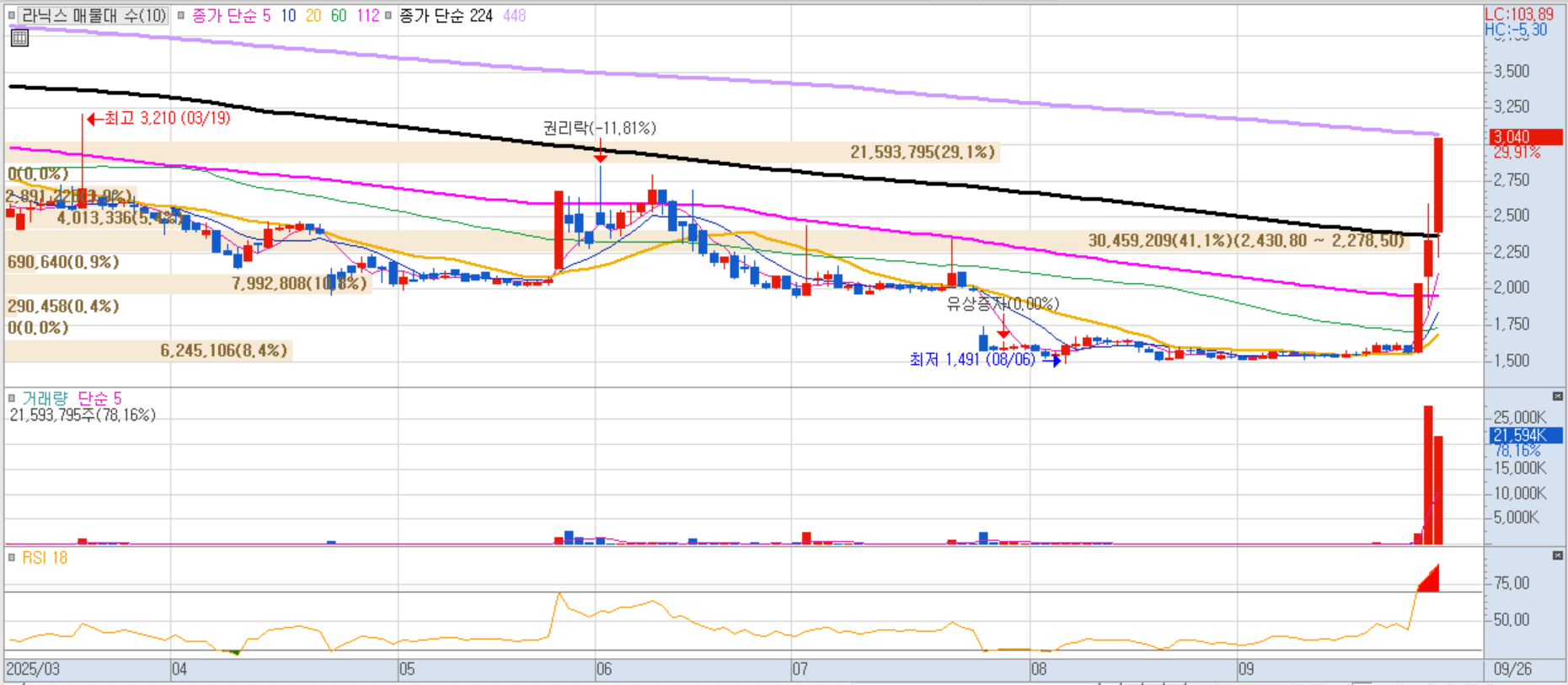Click the blue 21,594K volume tag

point(1526,435)
